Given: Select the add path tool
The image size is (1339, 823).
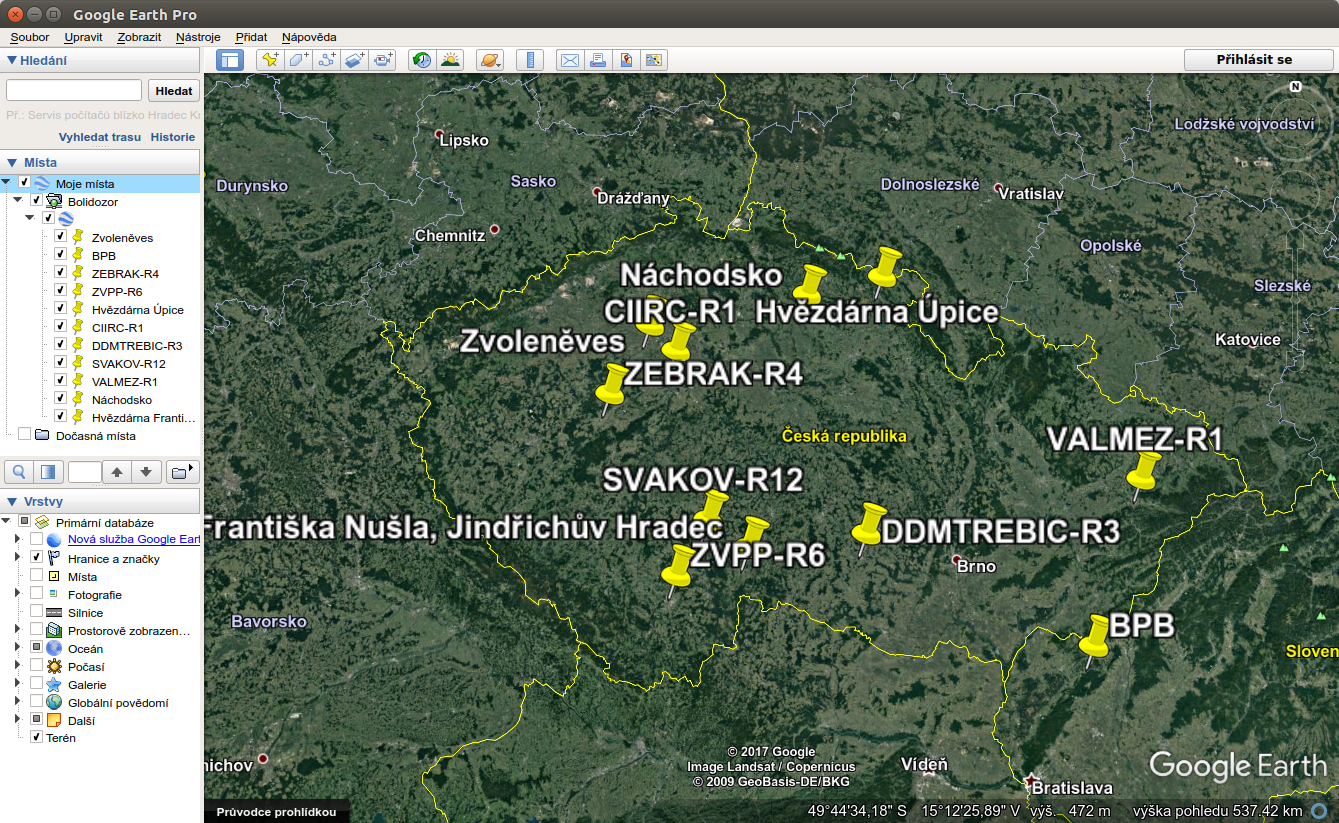Looking at the screenshot, I should 327,60.
